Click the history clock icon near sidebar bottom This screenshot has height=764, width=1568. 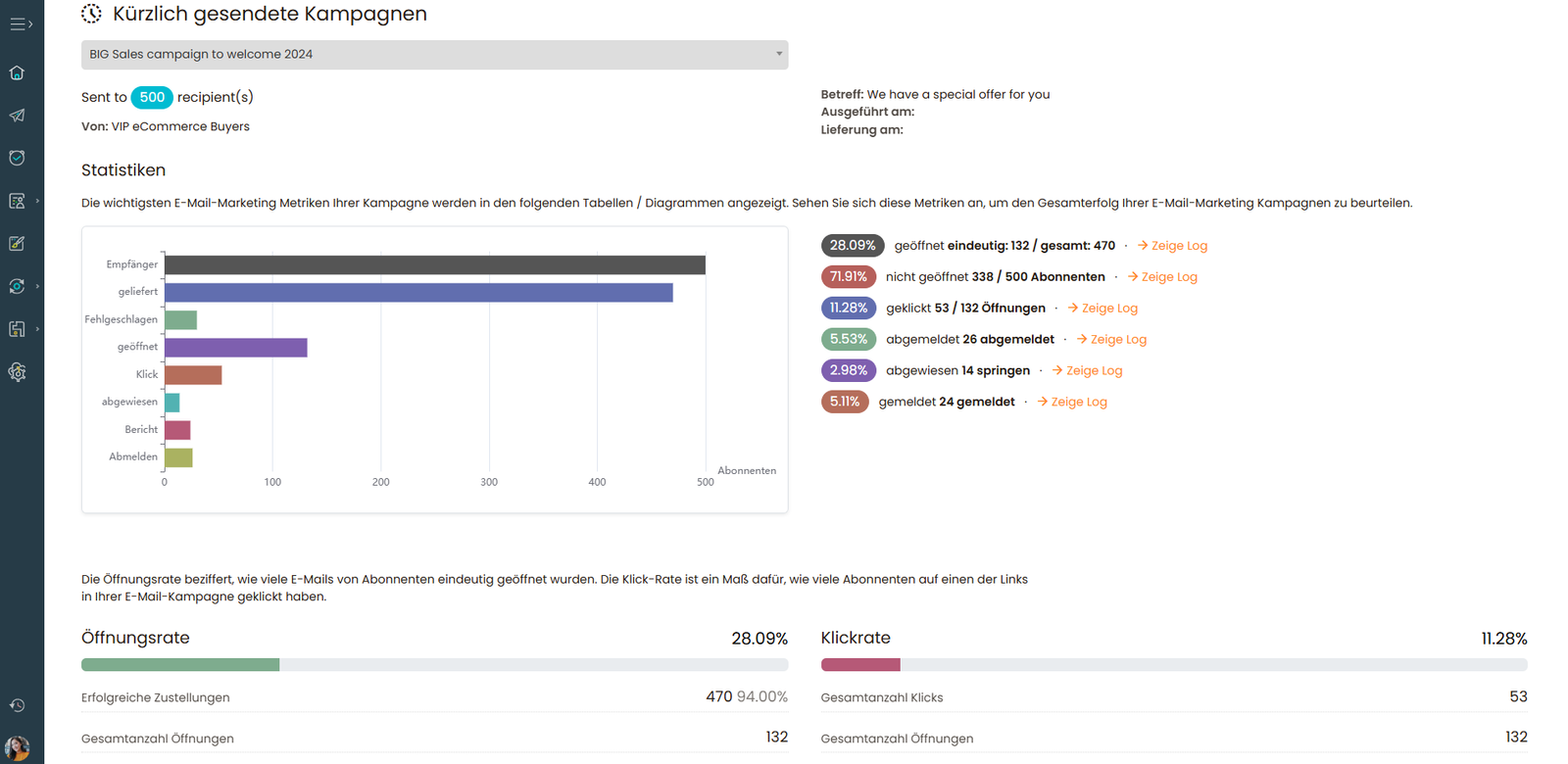coord(17,704)
